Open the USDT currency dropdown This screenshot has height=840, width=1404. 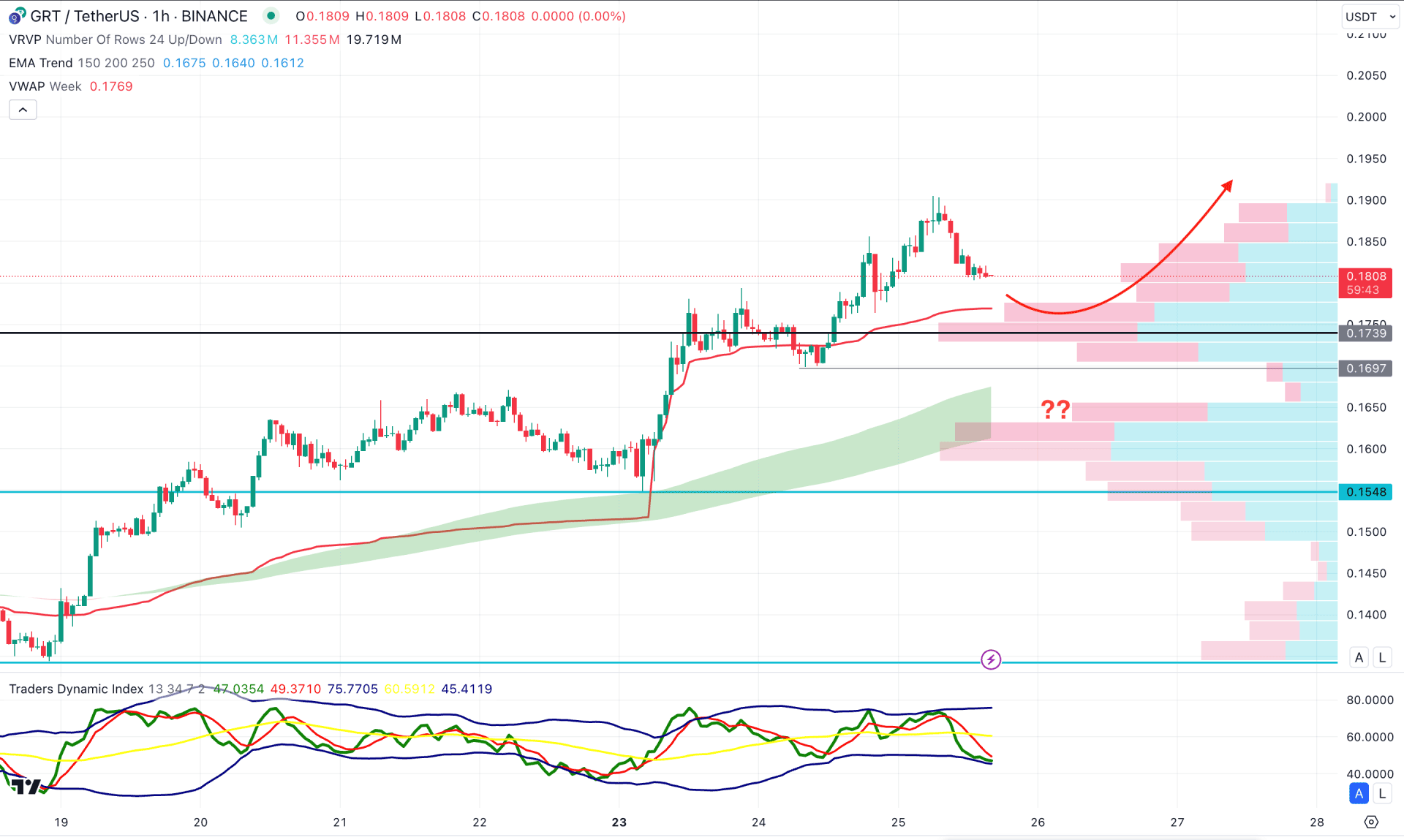point(1370,16)
